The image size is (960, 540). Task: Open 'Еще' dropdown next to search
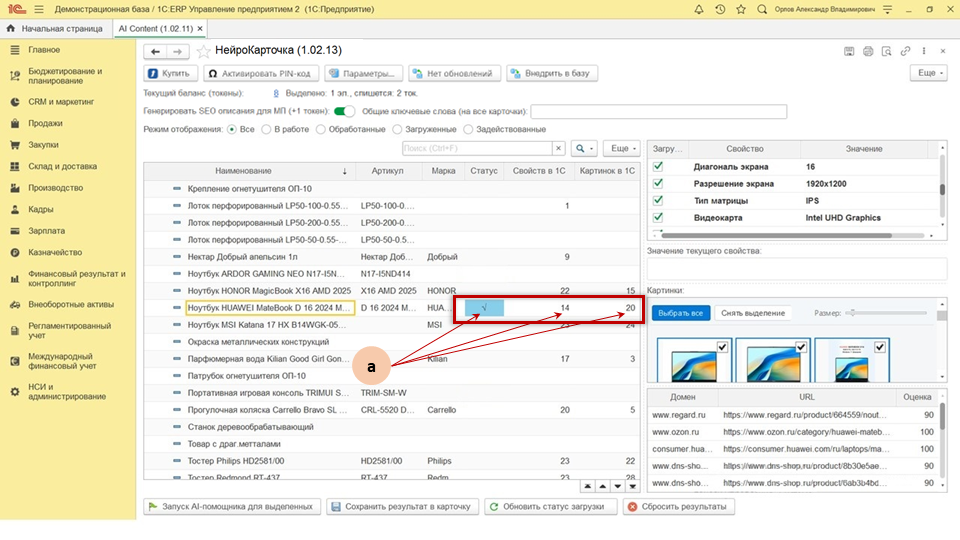(x=621, y=149)
